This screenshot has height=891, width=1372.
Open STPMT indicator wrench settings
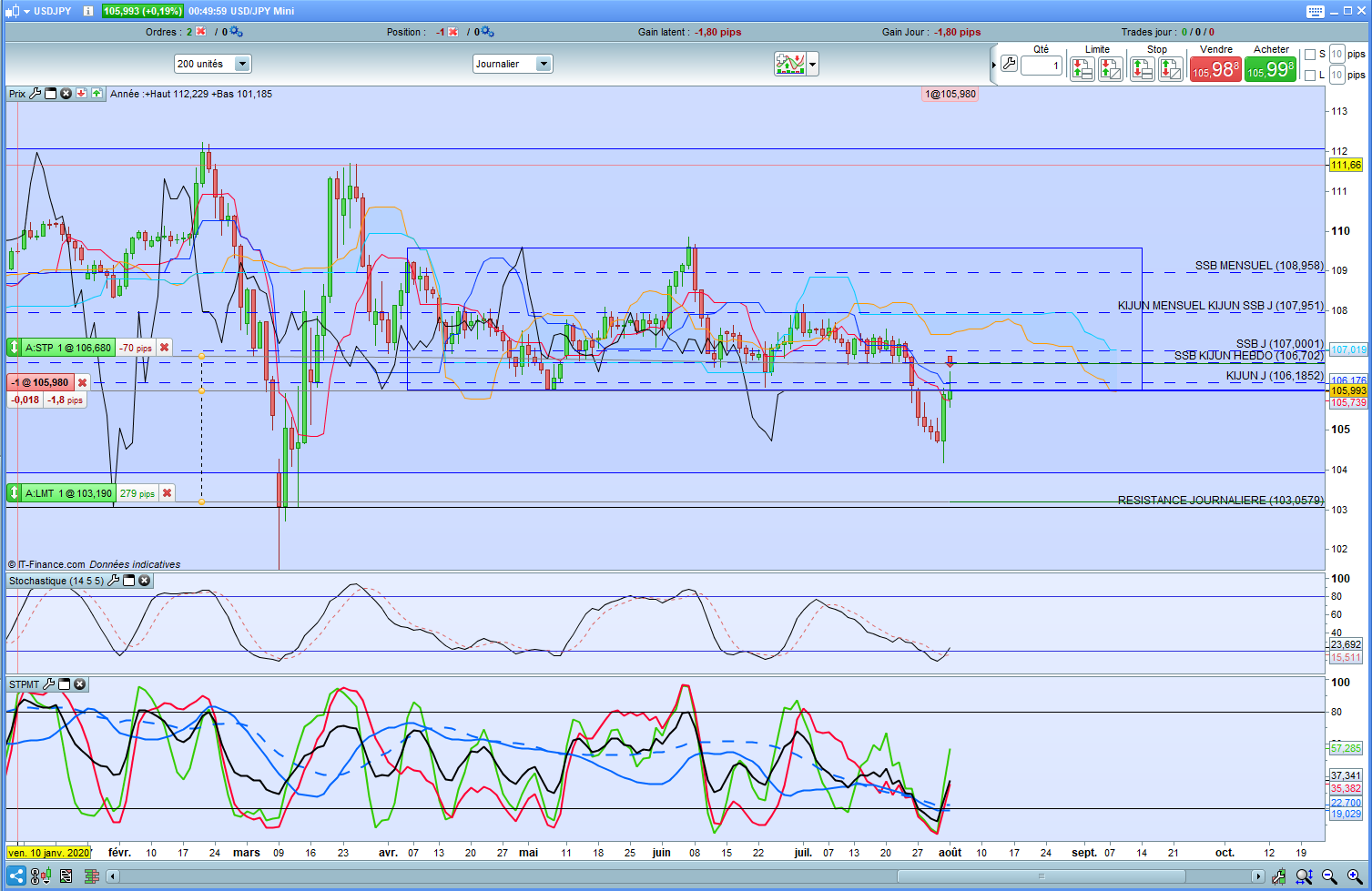click(49, 684)
